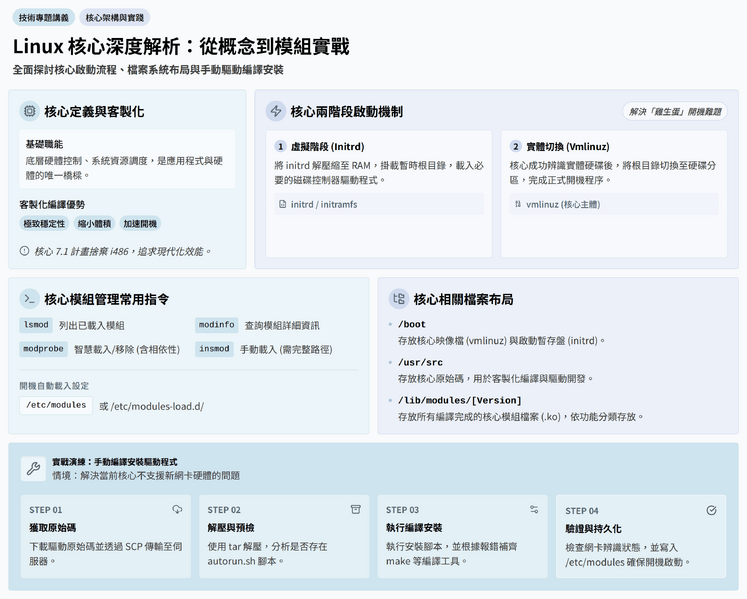Click the cloud download icon in STEP 01

177,509
